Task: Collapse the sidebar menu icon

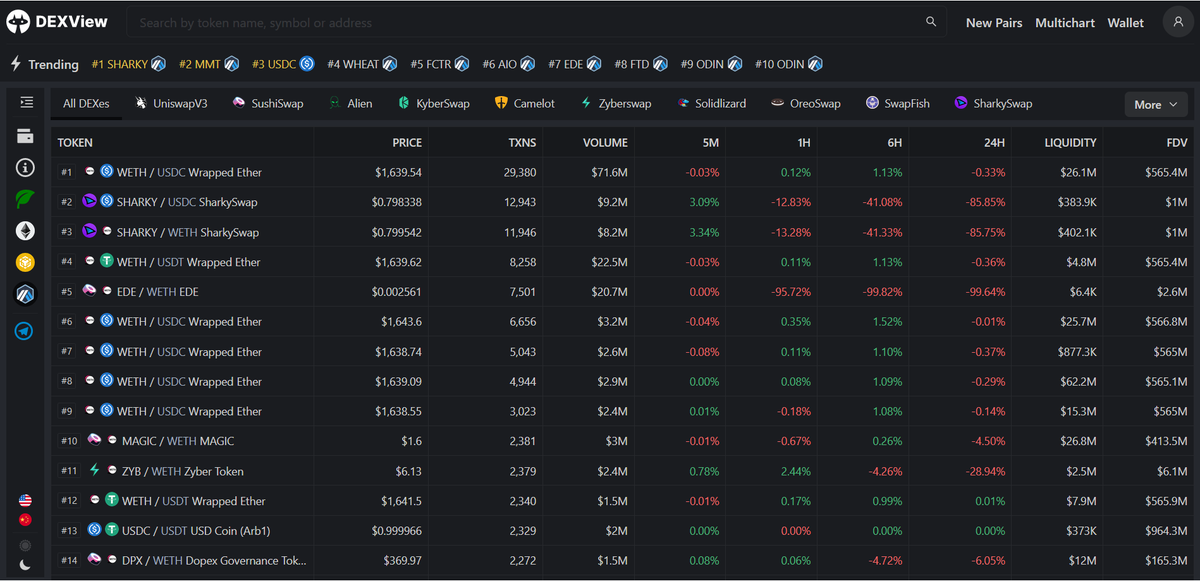Action: click(26, 102)
